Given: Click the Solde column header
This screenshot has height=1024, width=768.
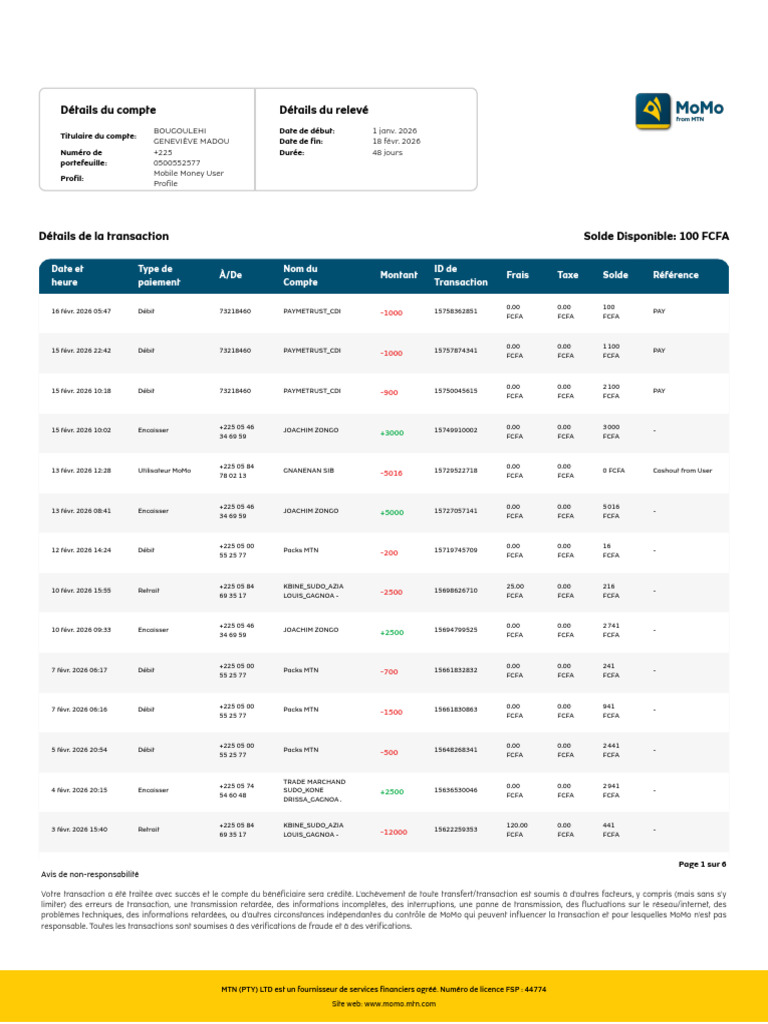Looking at the screenshot, I should tap(615, 275).
